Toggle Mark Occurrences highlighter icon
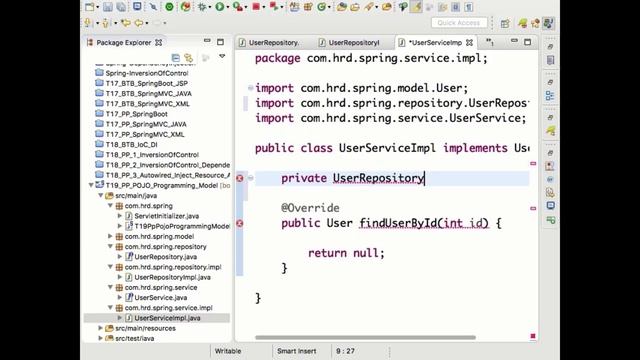This screenshot has width=640, height=360. 416,7
